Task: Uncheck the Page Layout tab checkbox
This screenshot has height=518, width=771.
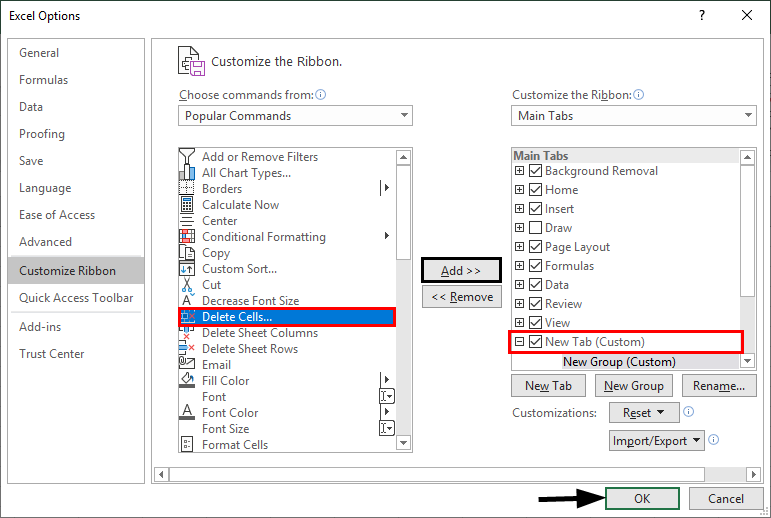Action: 536,247
